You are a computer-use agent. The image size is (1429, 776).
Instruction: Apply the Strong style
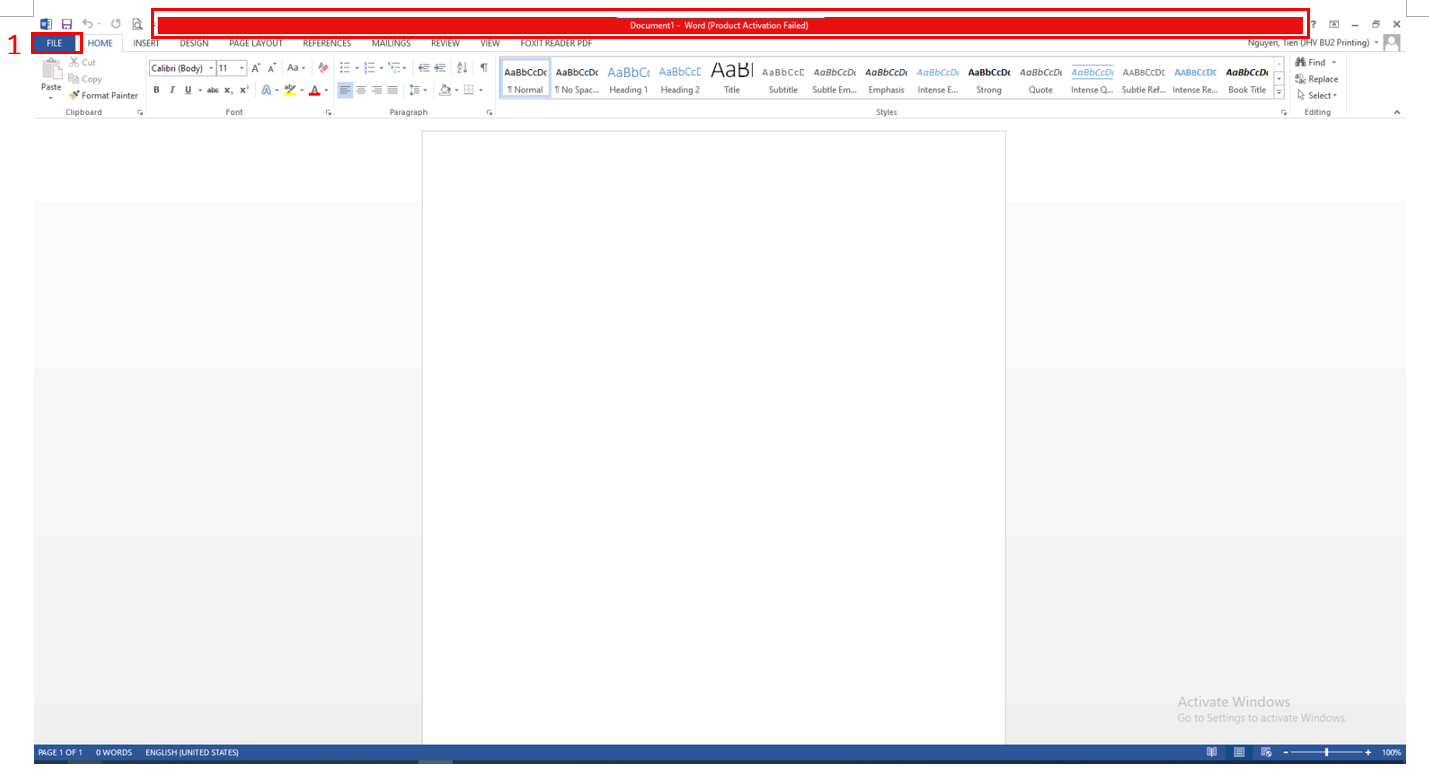coord(989,80)
